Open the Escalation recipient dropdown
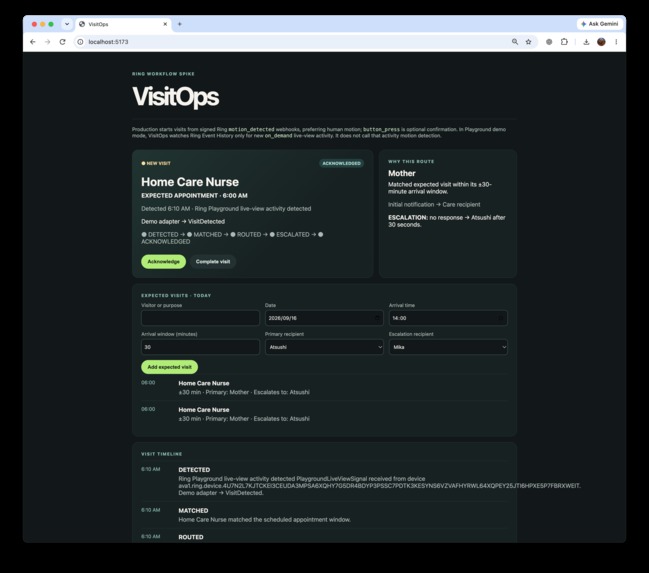Image resolution: width=649 pixels, height=573 pixels. point(448,347)
